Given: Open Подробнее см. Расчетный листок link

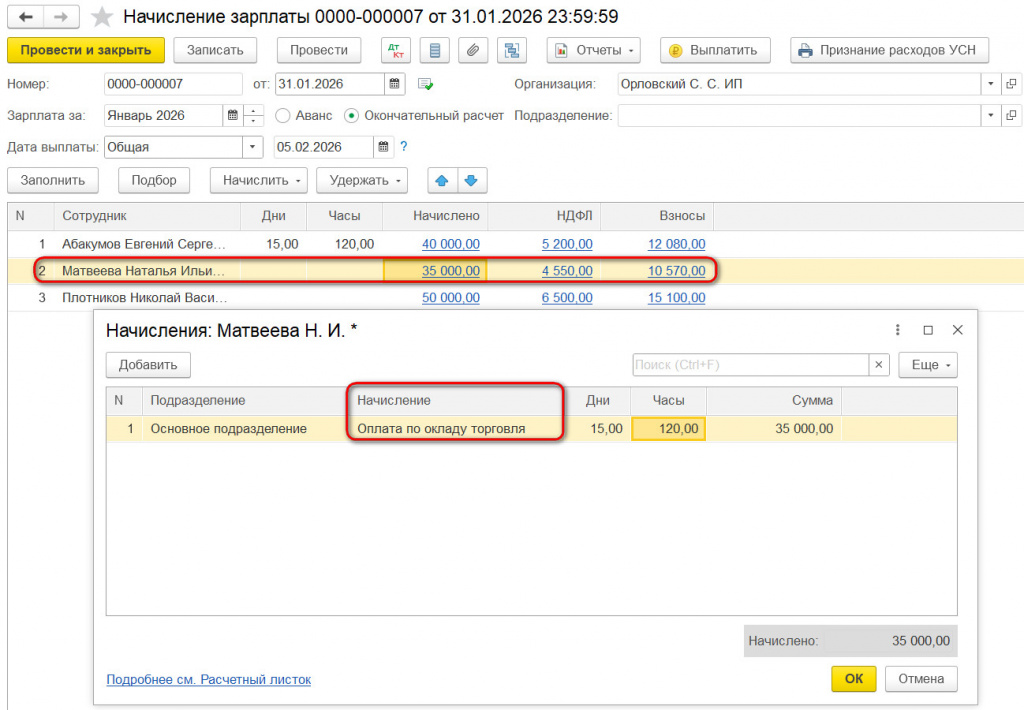Looking at the screenshot, I should click(209, 679).
